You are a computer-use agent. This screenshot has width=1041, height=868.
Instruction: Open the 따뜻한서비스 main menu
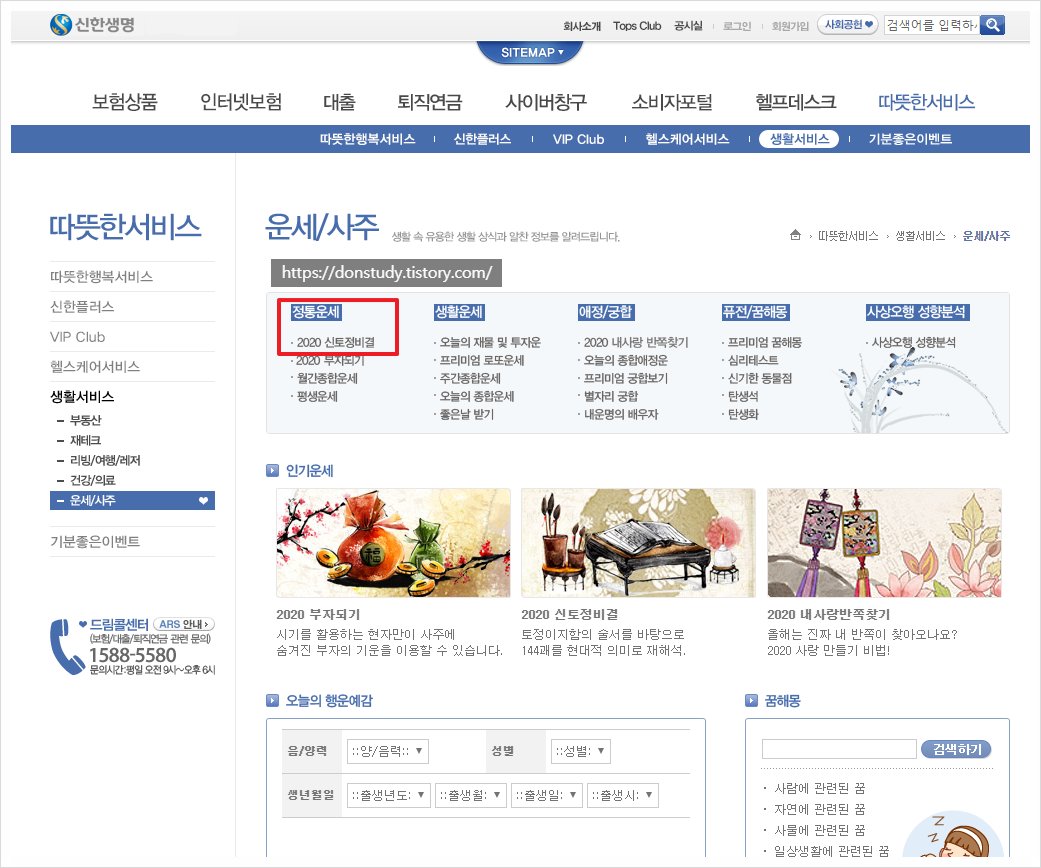click(x=926, y=102)
